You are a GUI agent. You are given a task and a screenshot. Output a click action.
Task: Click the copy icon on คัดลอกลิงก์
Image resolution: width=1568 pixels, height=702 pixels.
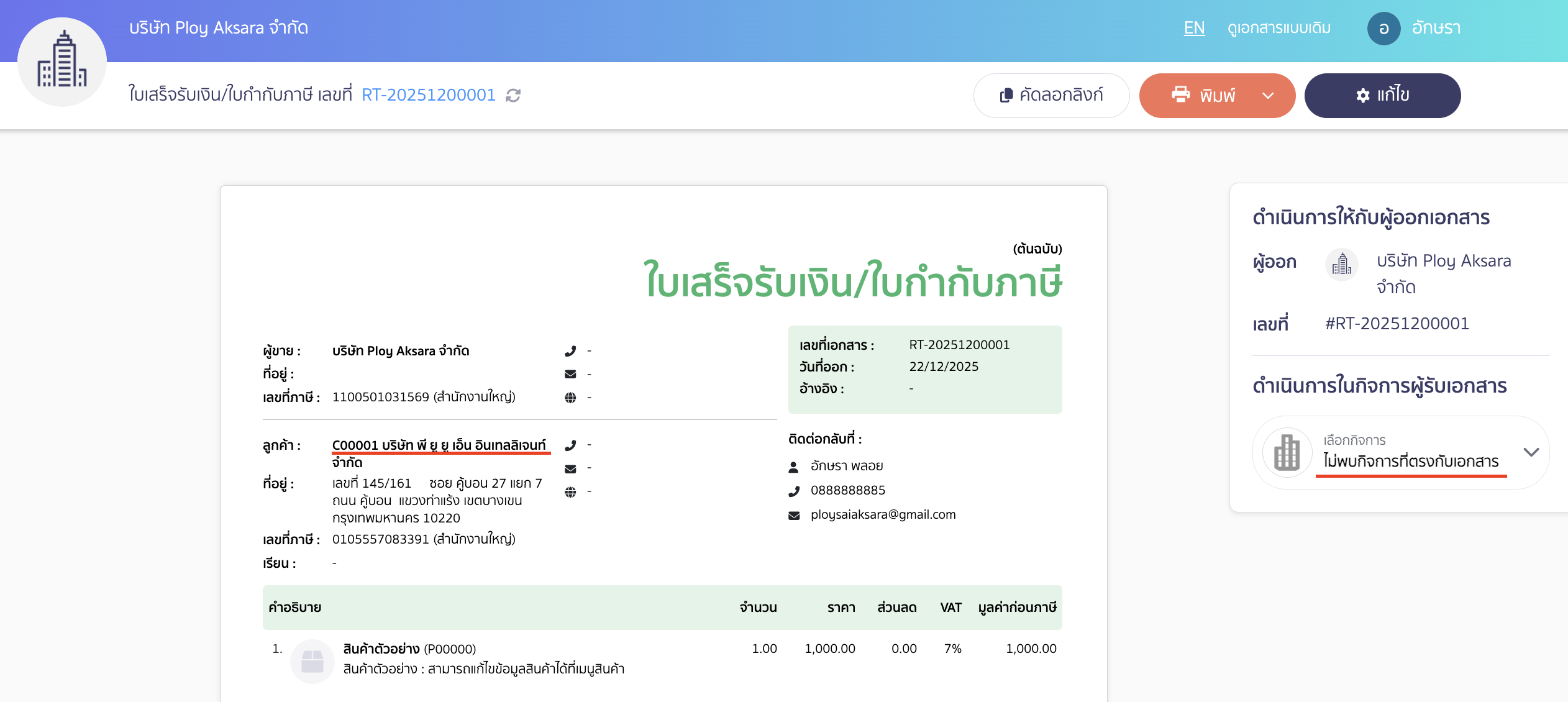tap(1006, 94)
